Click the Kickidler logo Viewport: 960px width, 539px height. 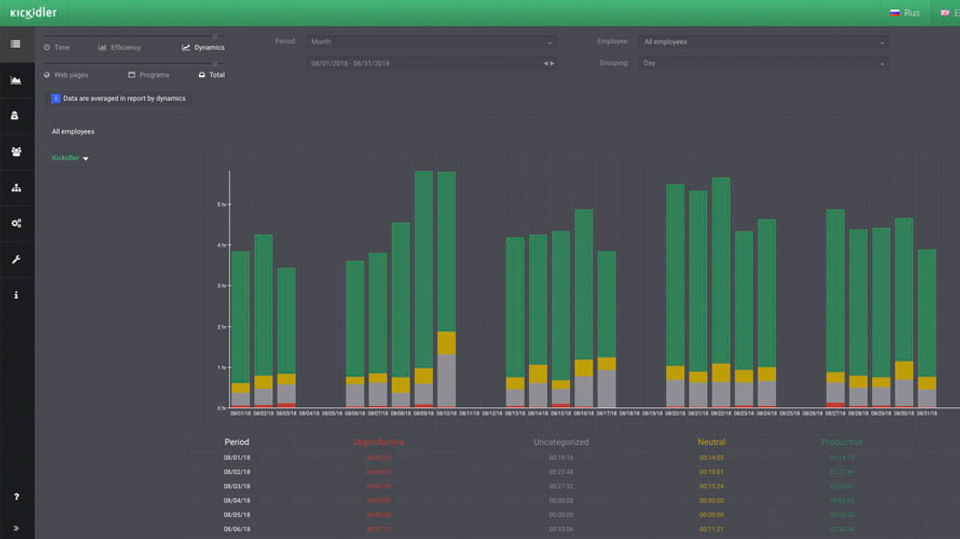pyautogui.click(x=33, y=12)
